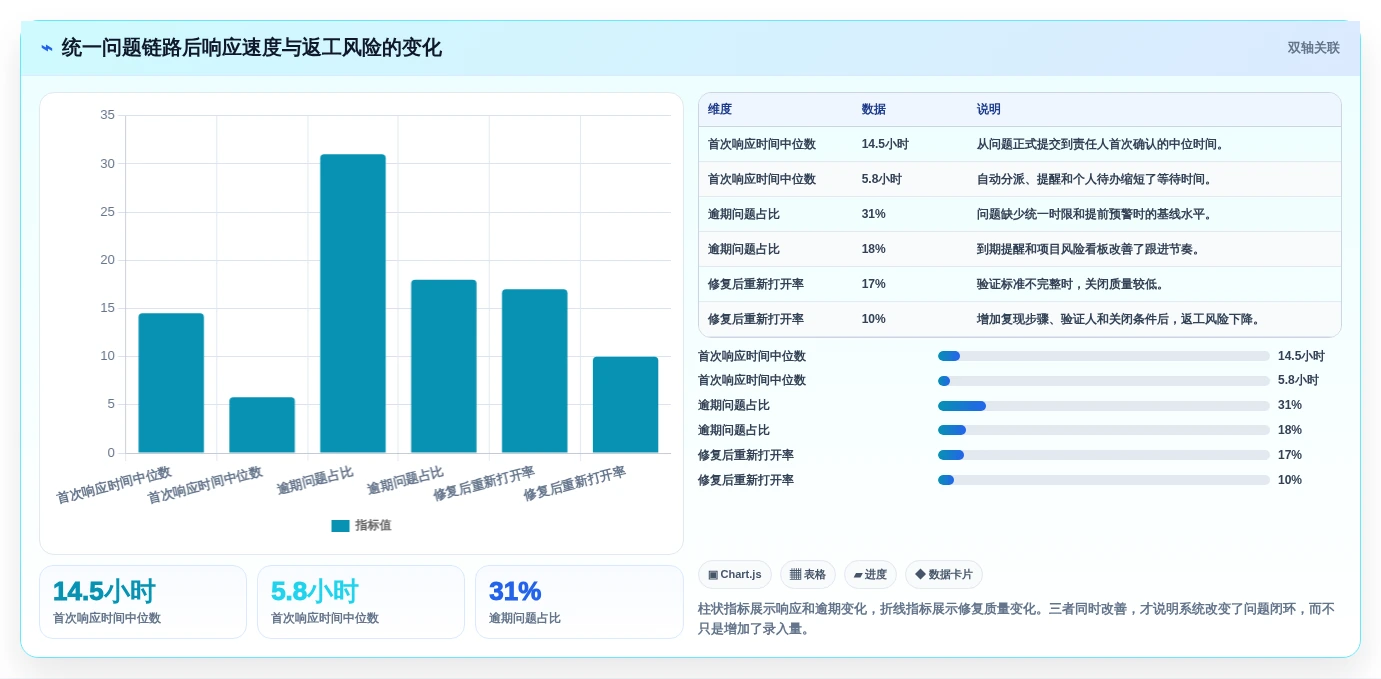Click the 14.5小时 cell in the table
This screenshot has width=1381, height=679.
(885, 144)
